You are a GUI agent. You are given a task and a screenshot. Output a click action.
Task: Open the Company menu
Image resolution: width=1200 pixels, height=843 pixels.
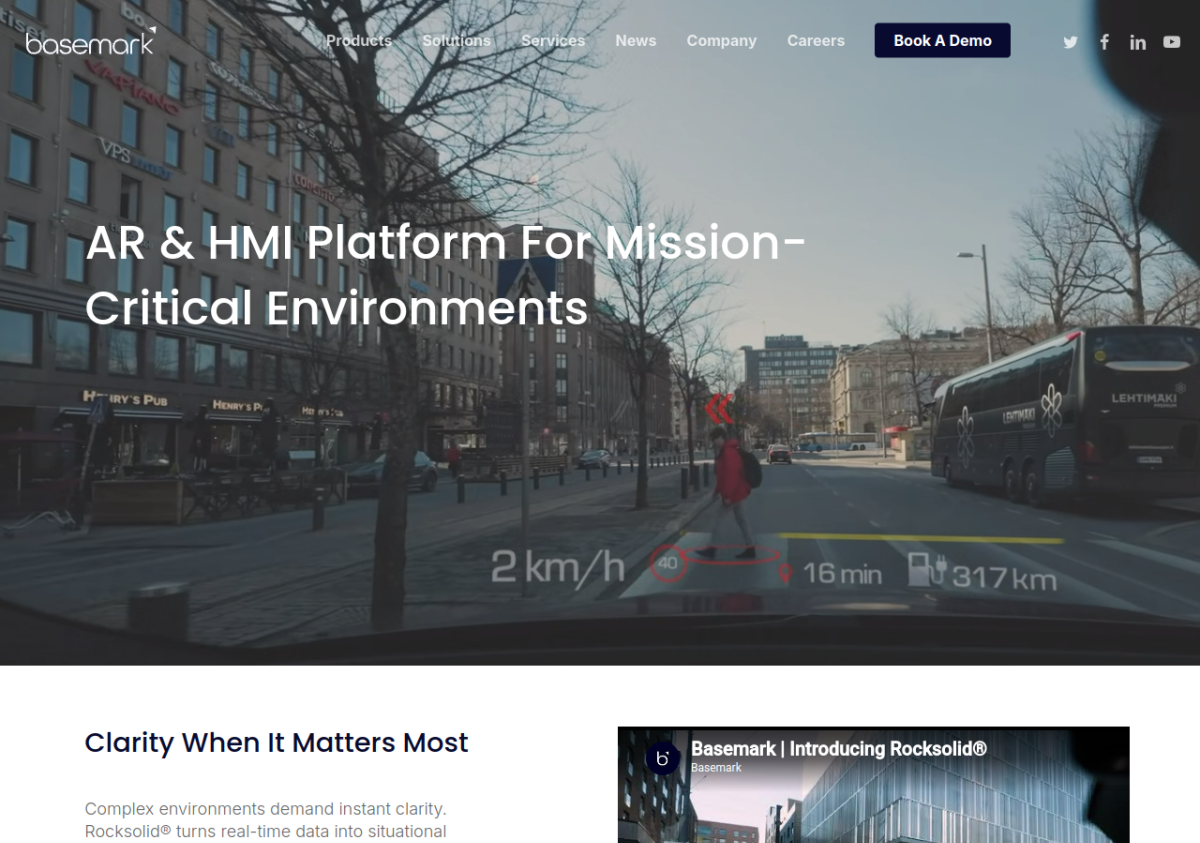click(x=721, y=41)
